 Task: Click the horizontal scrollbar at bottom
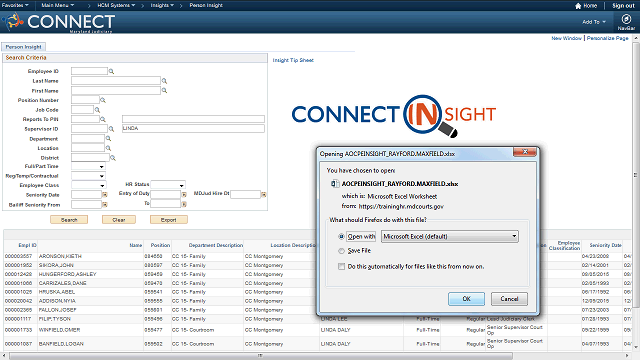tap(261, 356)
